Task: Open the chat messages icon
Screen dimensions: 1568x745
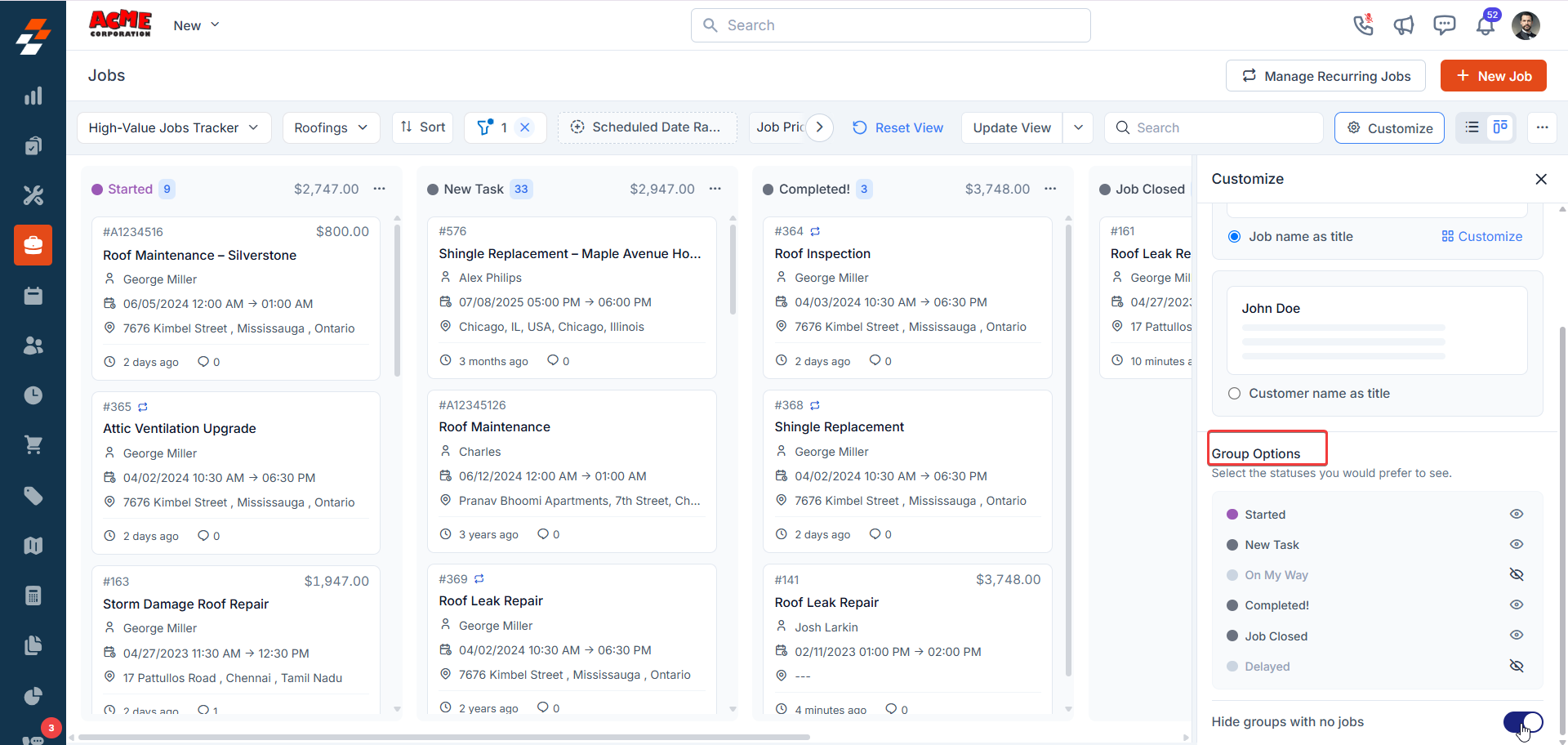Action: tap(1445, 25)
